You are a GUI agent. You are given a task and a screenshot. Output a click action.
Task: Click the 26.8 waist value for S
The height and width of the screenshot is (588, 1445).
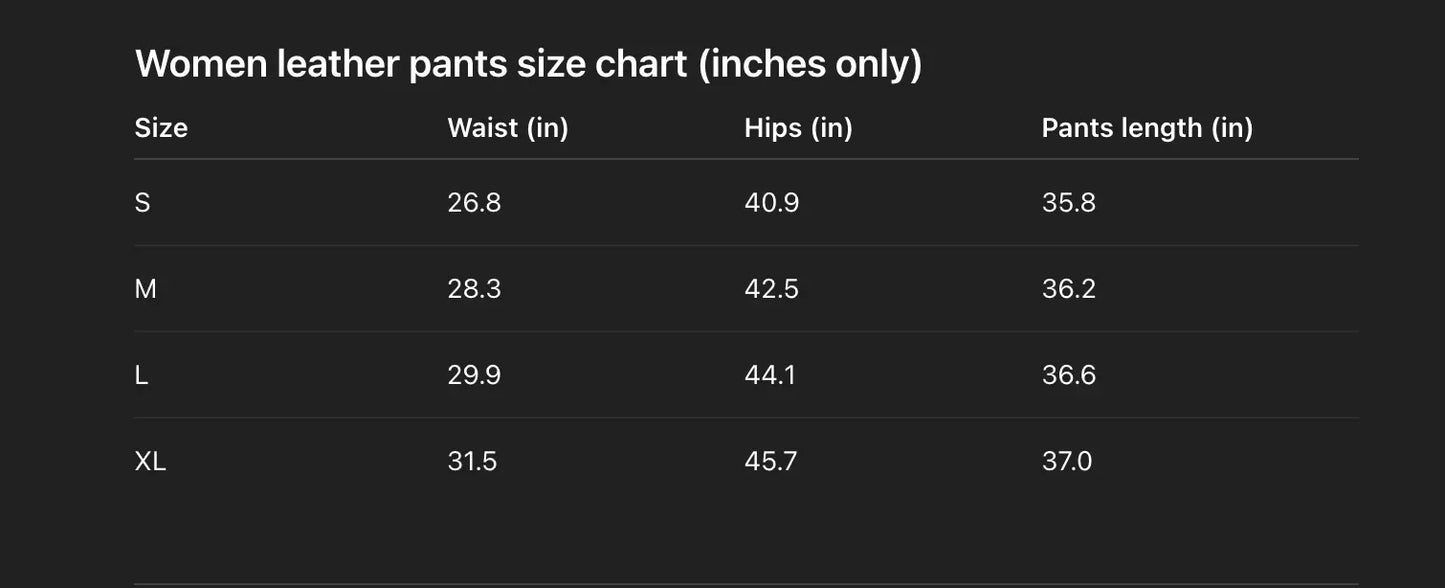pos(474,203)
